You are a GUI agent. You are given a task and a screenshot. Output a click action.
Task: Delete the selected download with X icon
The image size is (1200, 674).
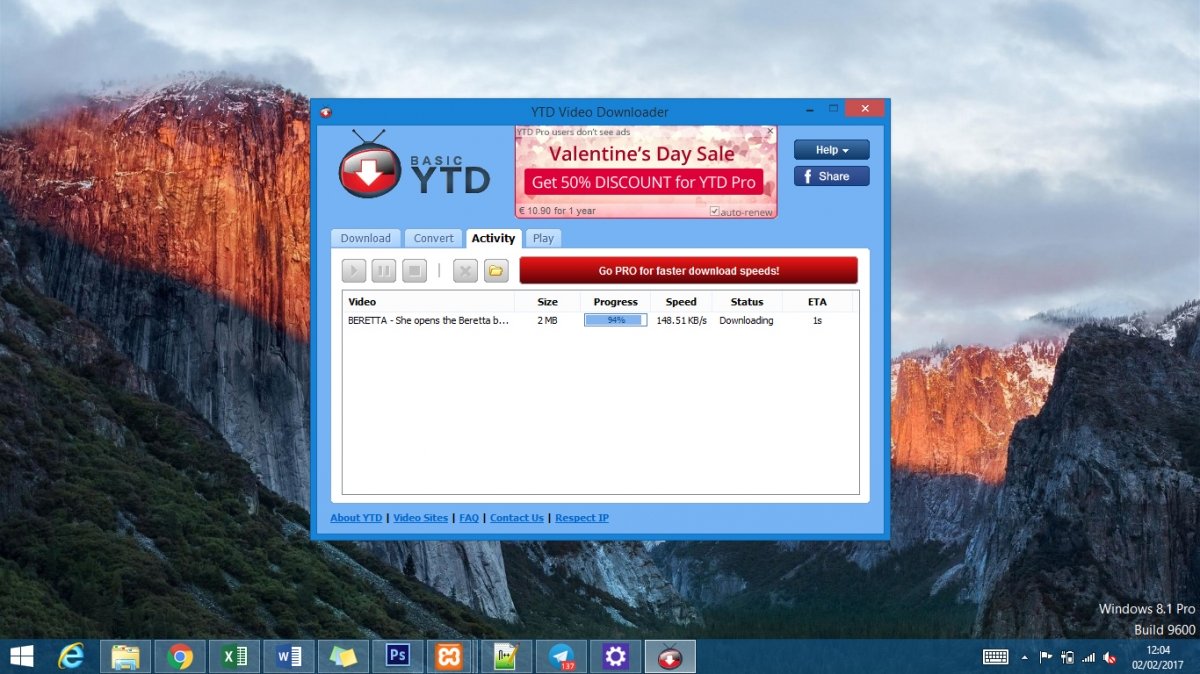click(465, 270)
